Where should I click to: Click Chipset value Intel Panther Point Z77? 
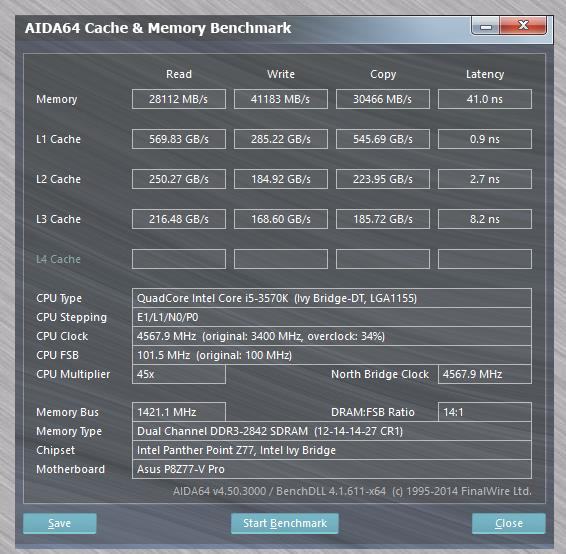tap(332, 450)
